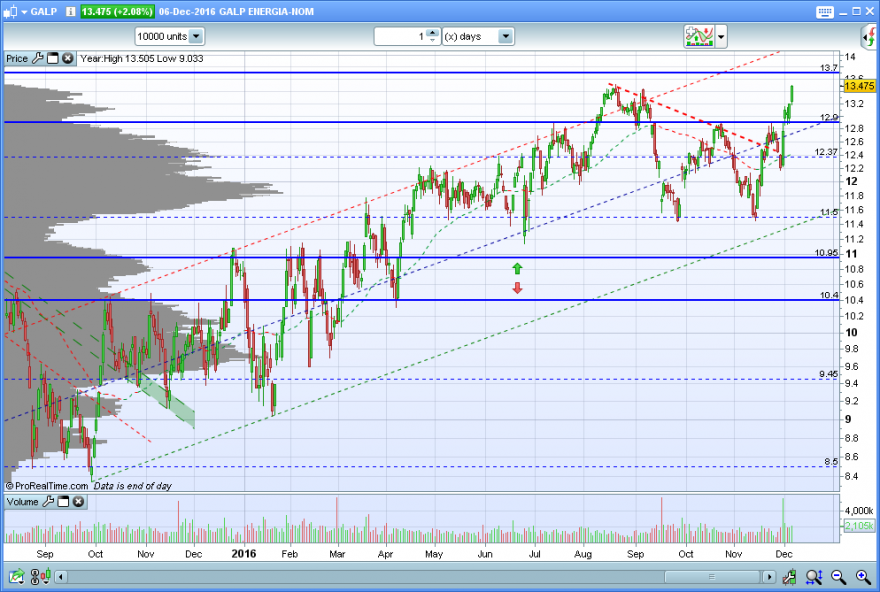This screenshot has height=592, width=880.
Task: Click the 13.475 (+2.08%) price change label
Action: [117, 11]
